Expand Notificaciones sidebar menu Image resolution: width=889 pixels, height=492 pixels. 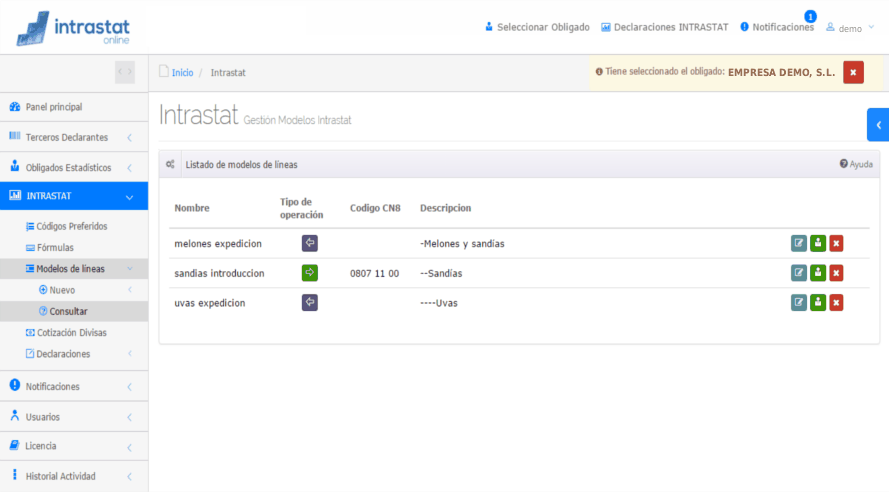coord(74,387)
